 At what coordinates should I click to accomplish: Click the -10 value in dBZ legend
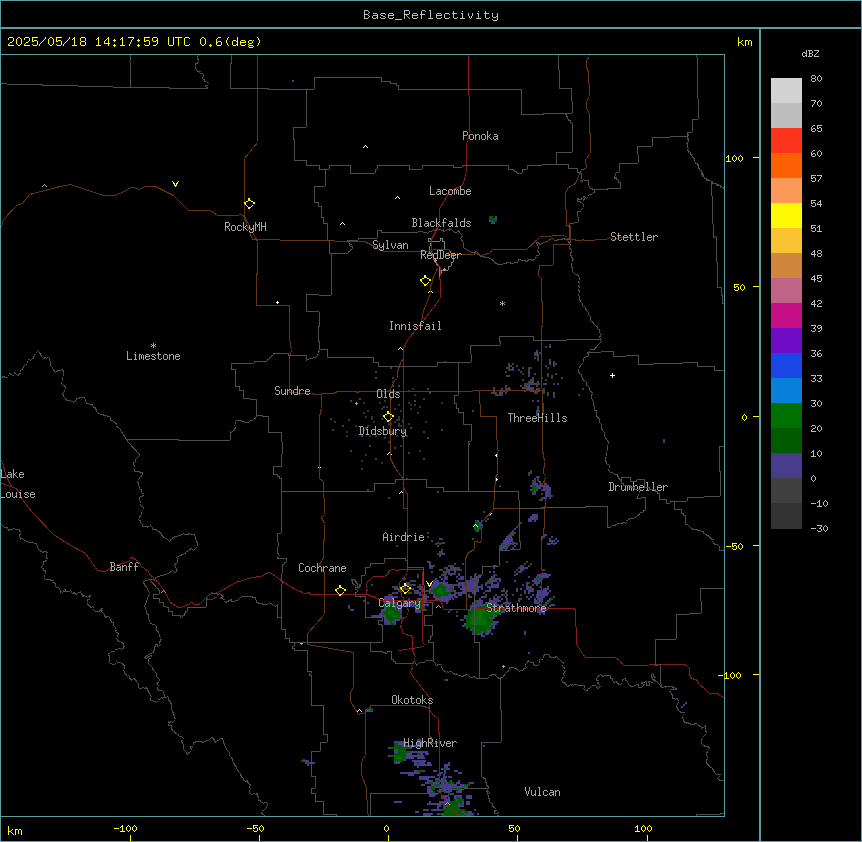point(819,503)
